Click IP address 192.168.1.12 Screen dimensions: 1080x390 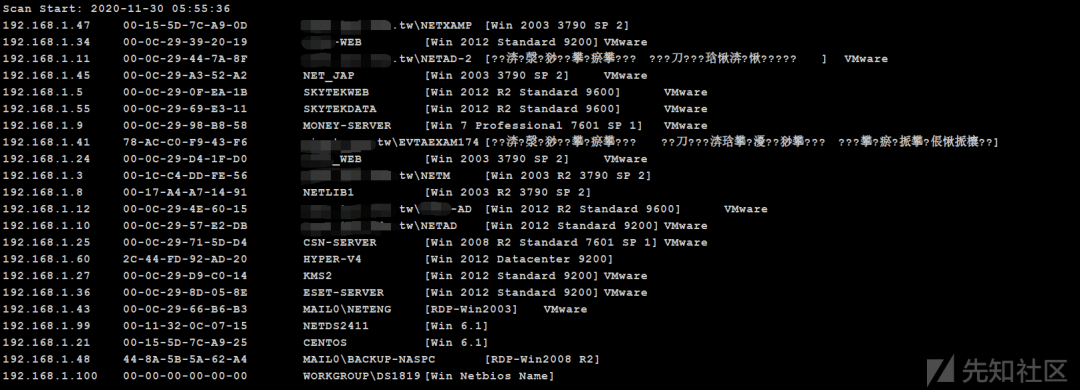tap(46, 209)
